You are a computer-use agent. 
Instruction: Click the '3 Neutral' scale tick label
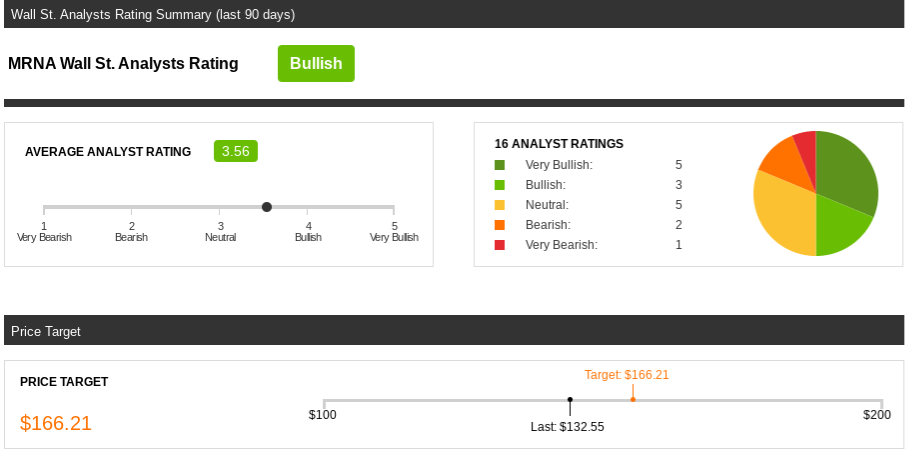(x=220, y=231)
